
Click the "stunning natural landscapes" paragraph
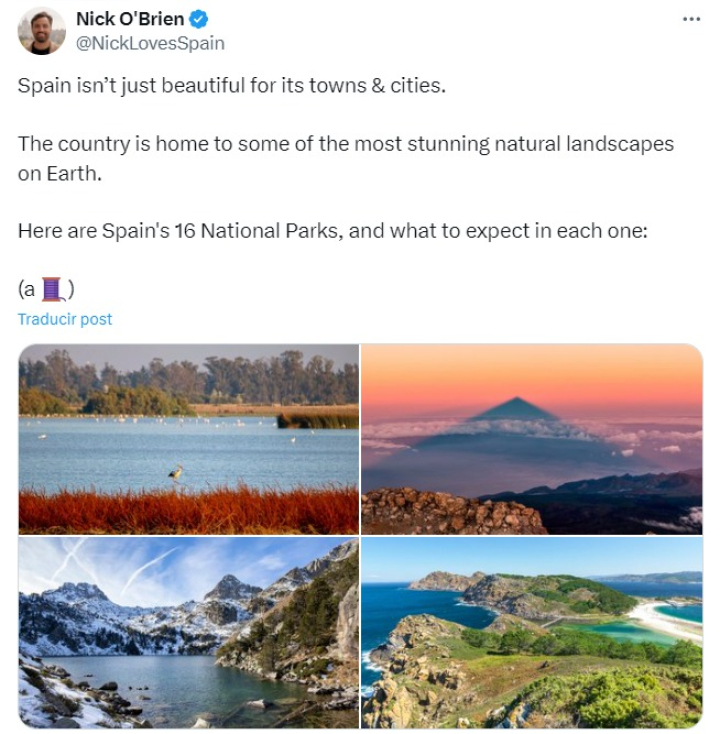point(345,157)
